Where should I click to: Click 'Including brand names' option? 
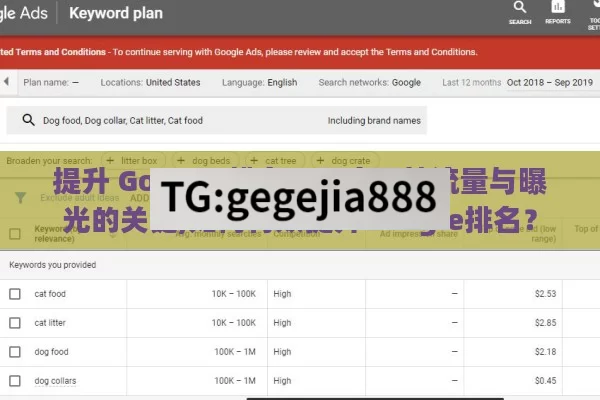(x=374, y=121)
